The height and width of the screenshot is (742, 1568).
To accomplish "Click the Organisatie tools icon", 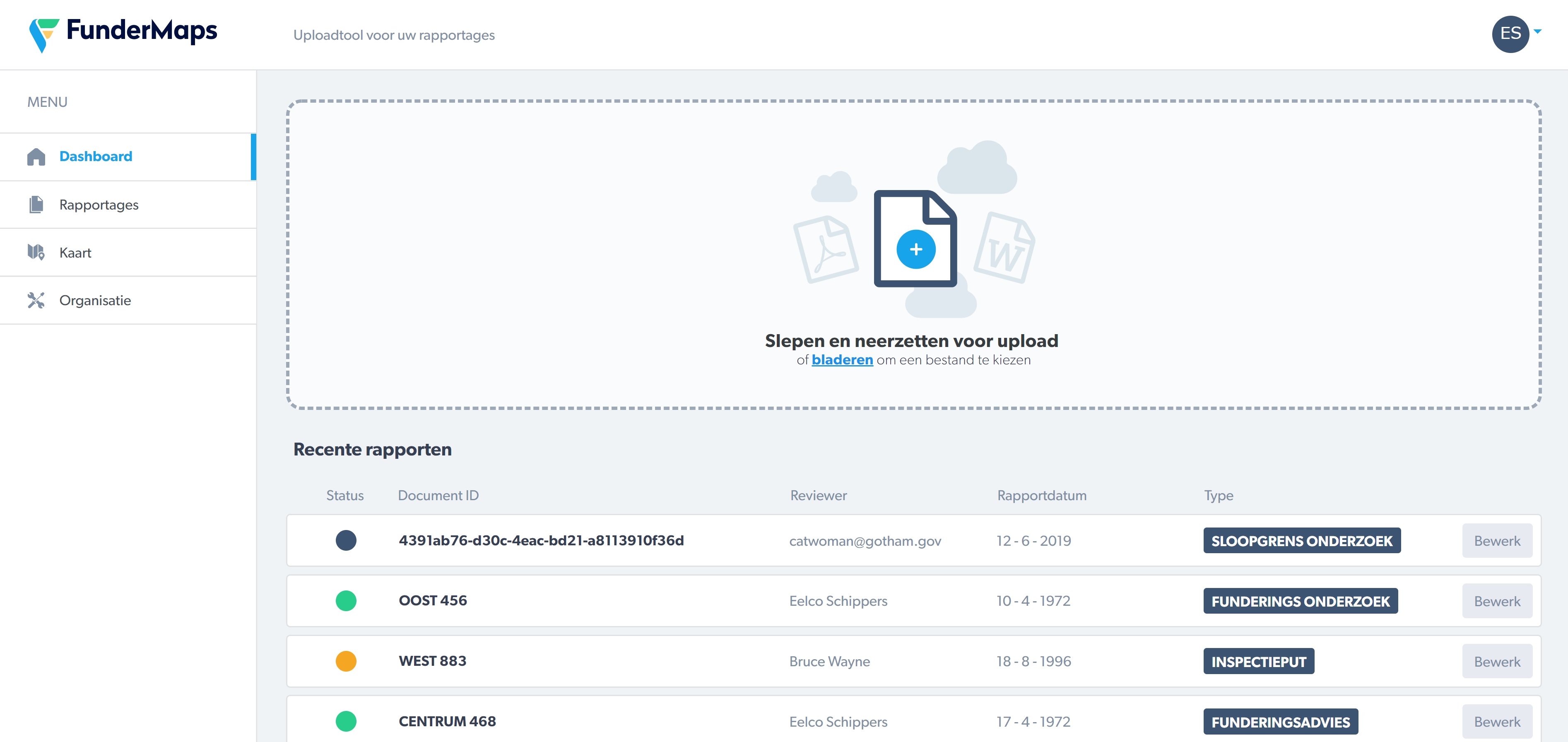I will click(36, 300).
